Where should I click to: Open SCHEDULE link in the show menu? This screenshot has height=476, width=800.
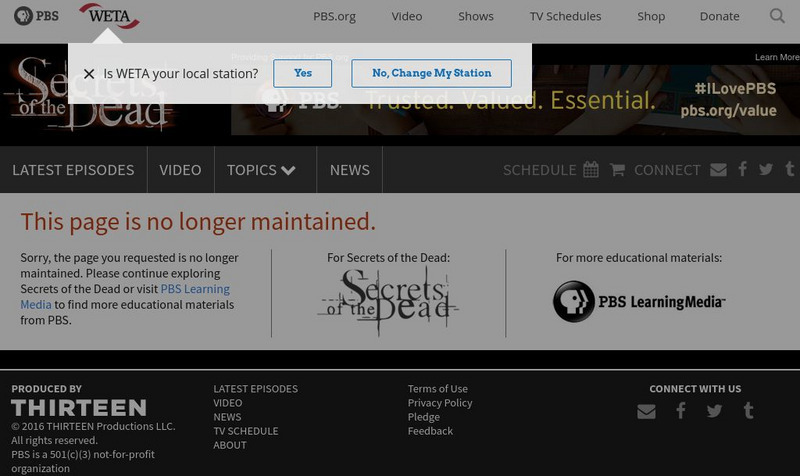pyautogui.click(x=539, y=170)
